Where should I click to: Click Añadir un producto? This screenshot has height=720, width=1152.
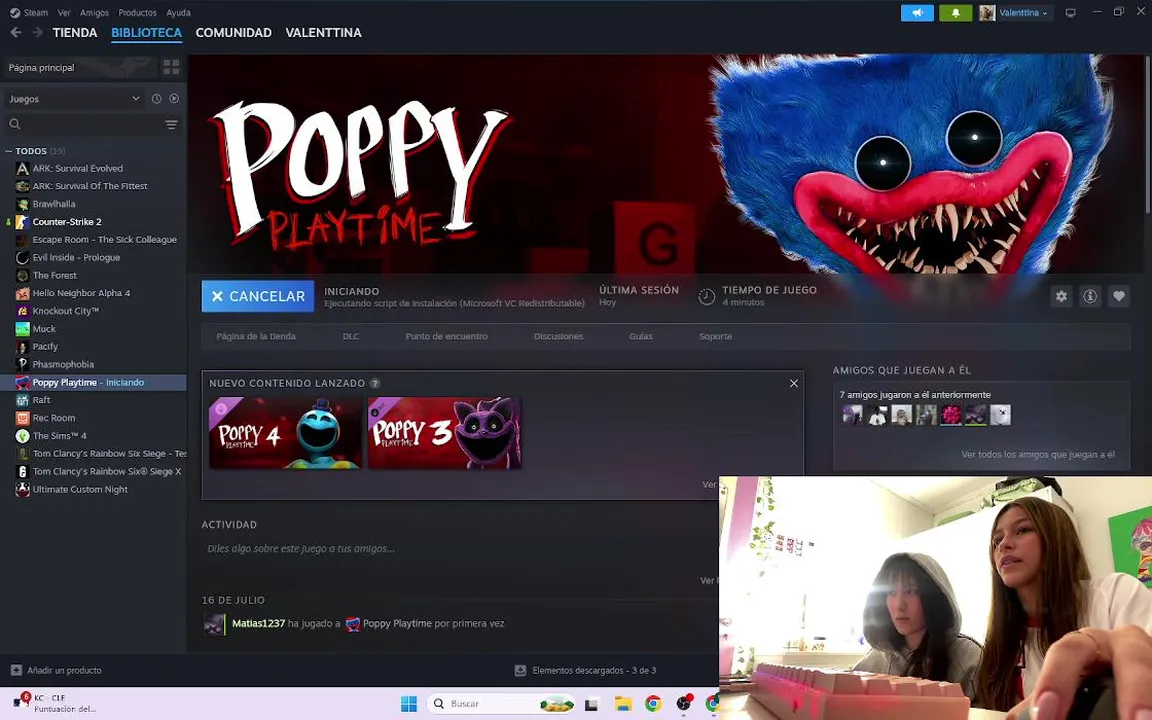(64, 670)
